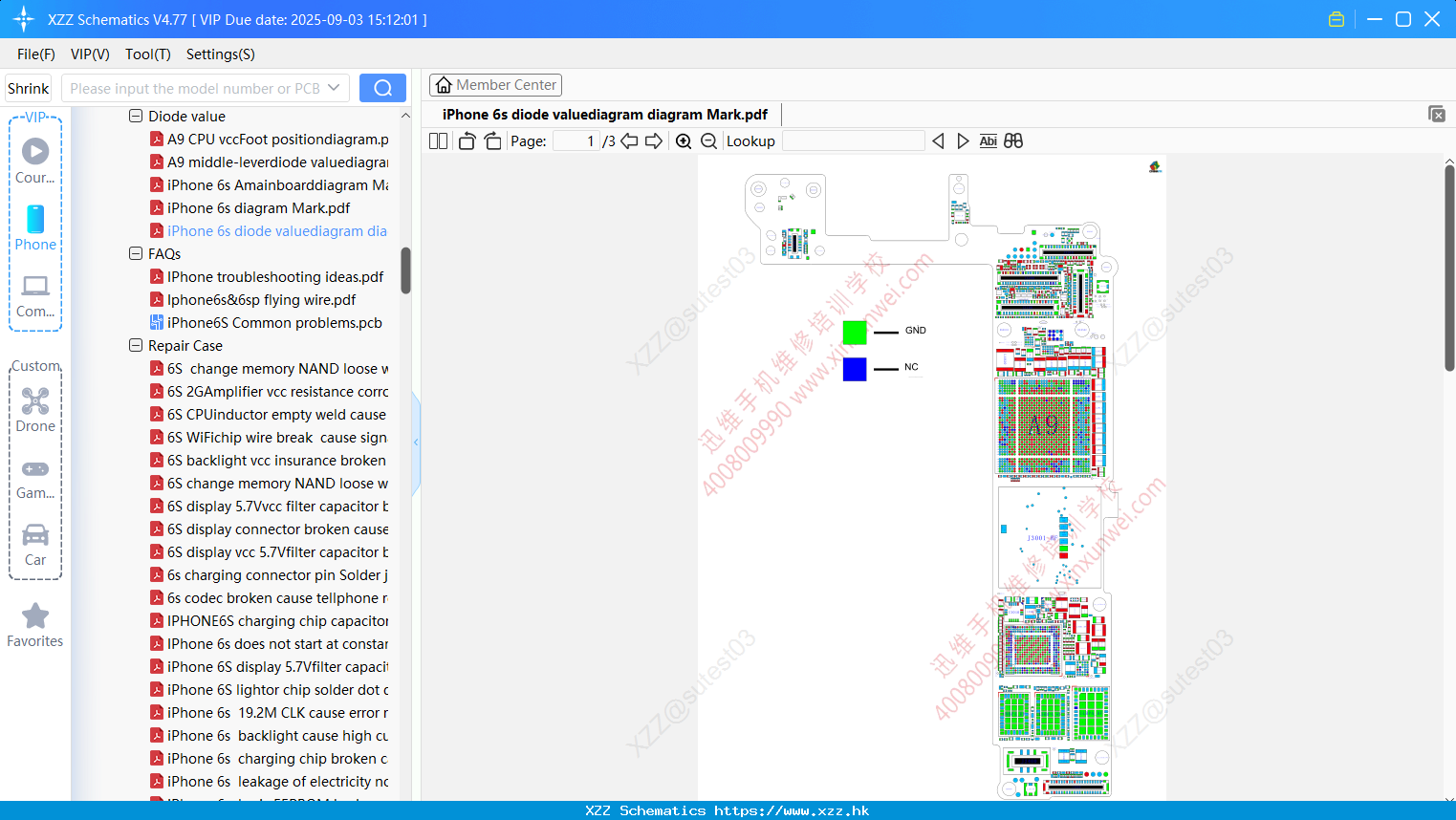Image resolution: width=1456 pixels, height=820 pixels.
Task: Zoom out of the PDF
Action: click(708, 141)
